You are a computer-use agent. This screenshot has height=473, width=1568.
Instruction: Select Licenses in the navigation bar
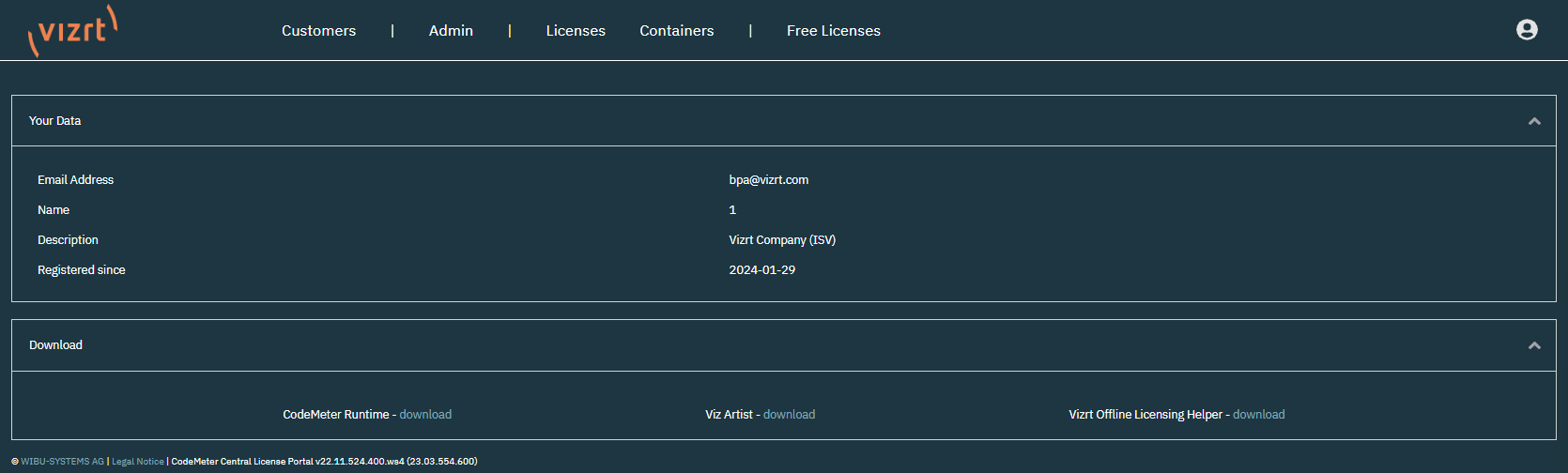point(576,31)
